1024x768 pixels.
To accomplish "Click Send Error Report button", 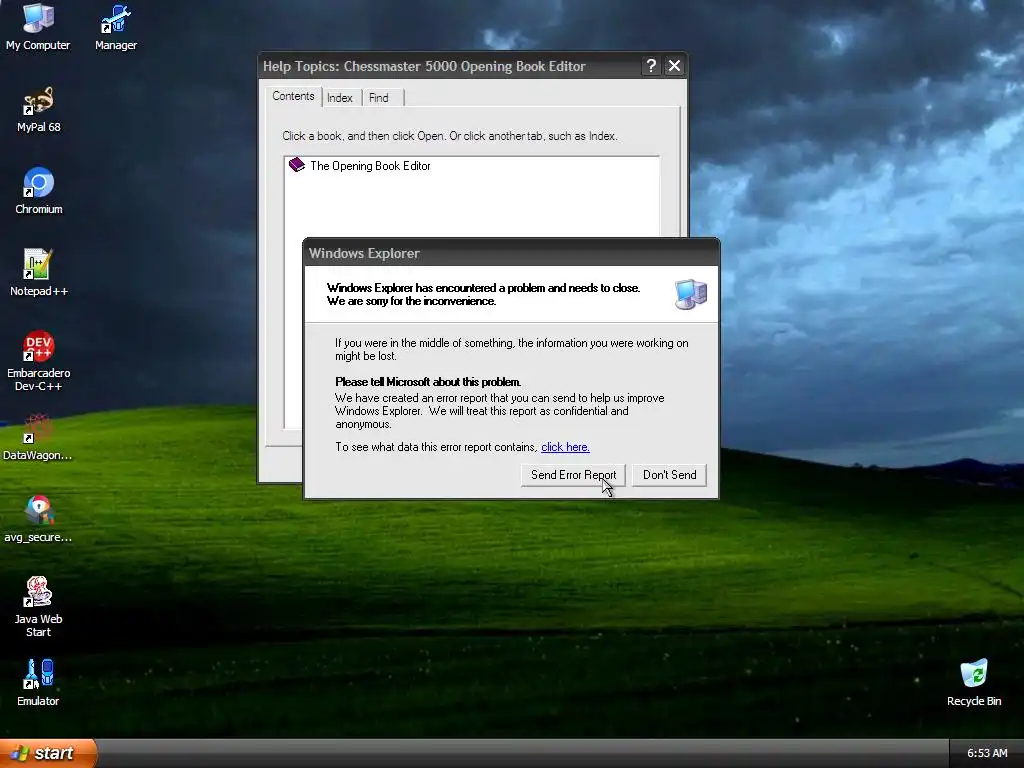I will click(573, 475).
